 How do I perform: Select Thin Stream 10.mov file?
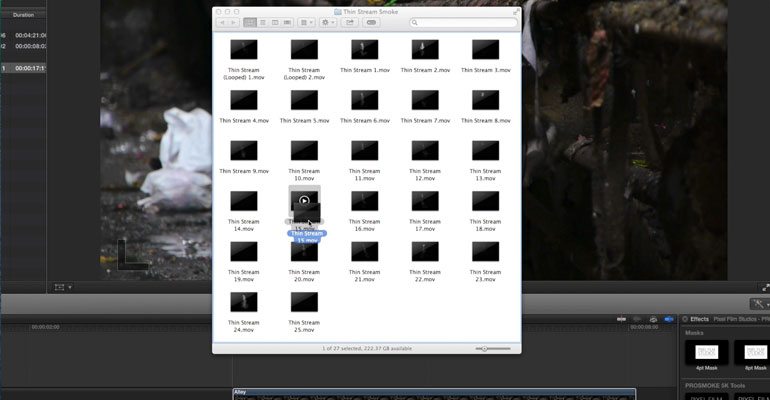point(304,160)
